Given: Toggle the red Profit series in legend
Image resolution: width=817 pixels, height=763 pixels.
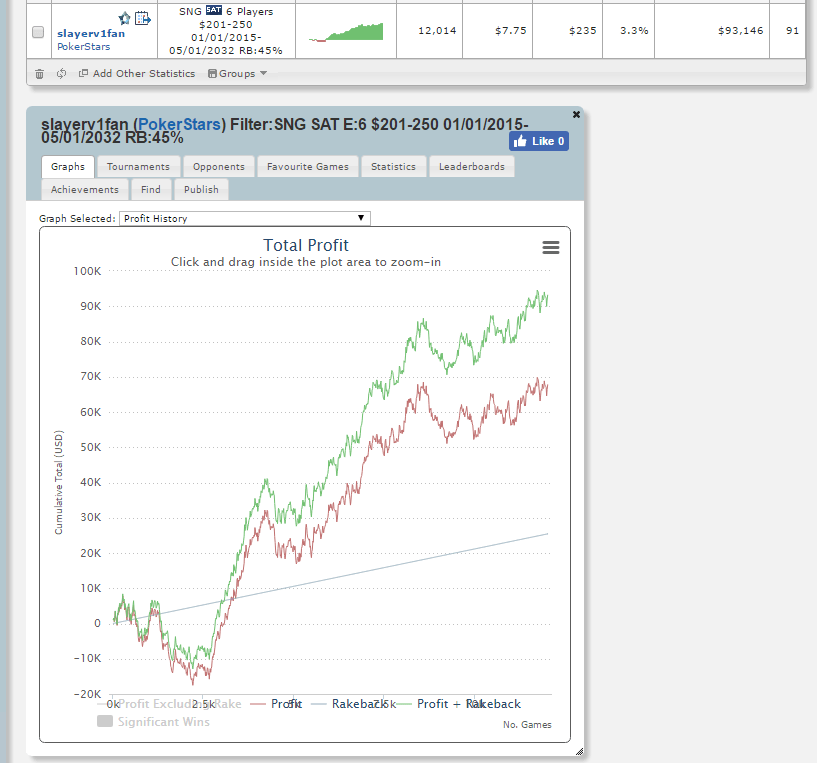Looking at the screenshot, I should (276, 704).
